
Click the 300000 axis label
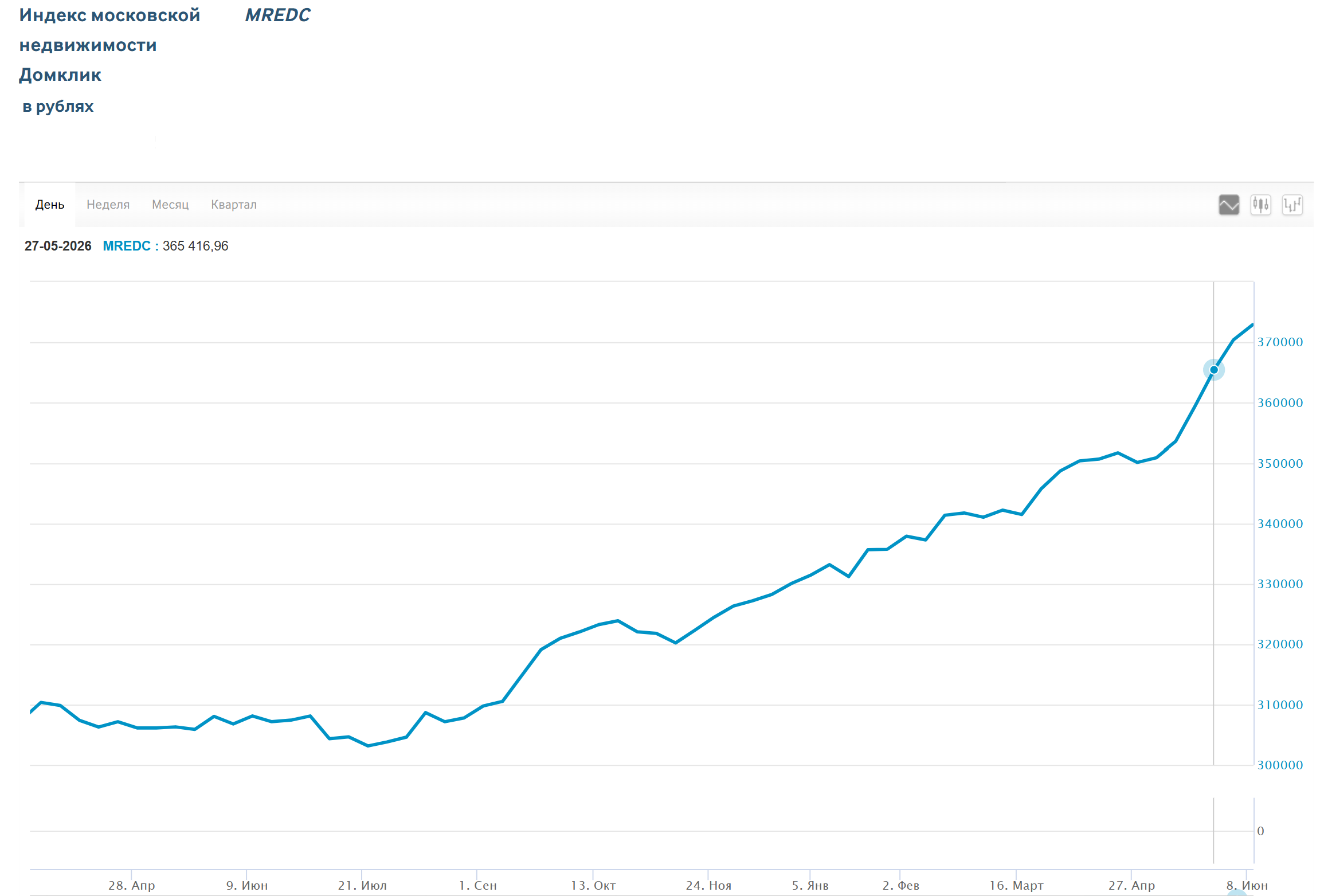pos(1280,765)
